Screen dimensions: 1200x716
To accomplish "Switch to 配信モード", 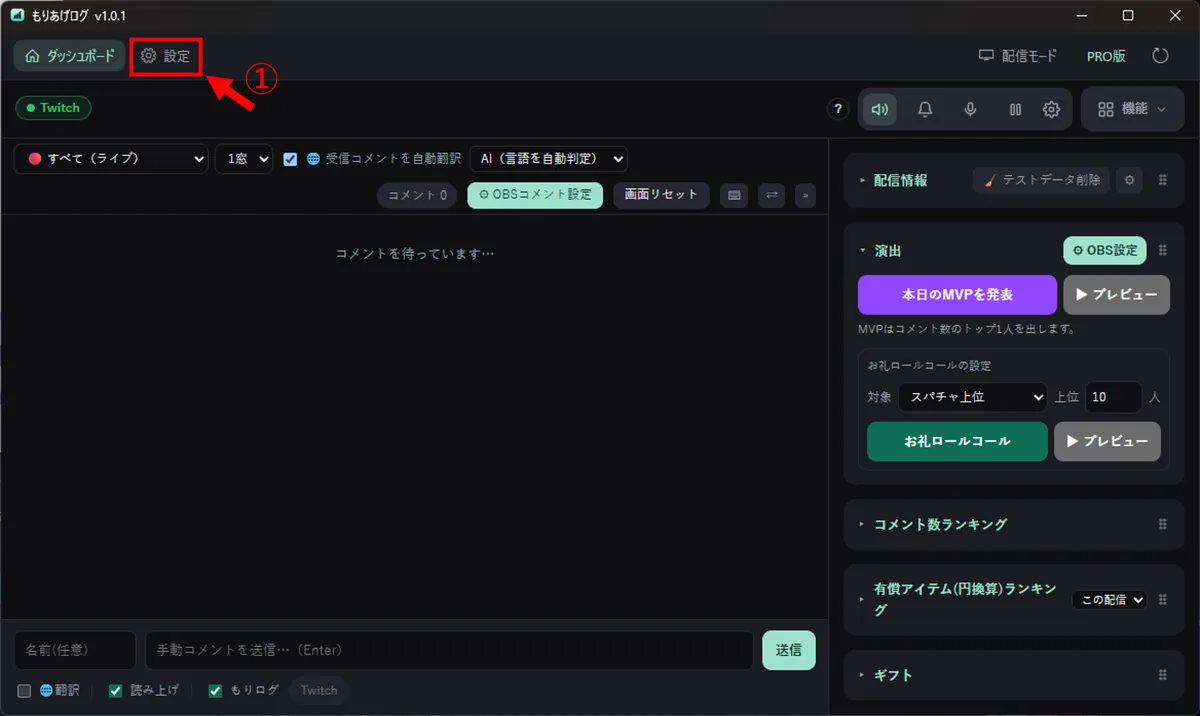I will 1017,56.
